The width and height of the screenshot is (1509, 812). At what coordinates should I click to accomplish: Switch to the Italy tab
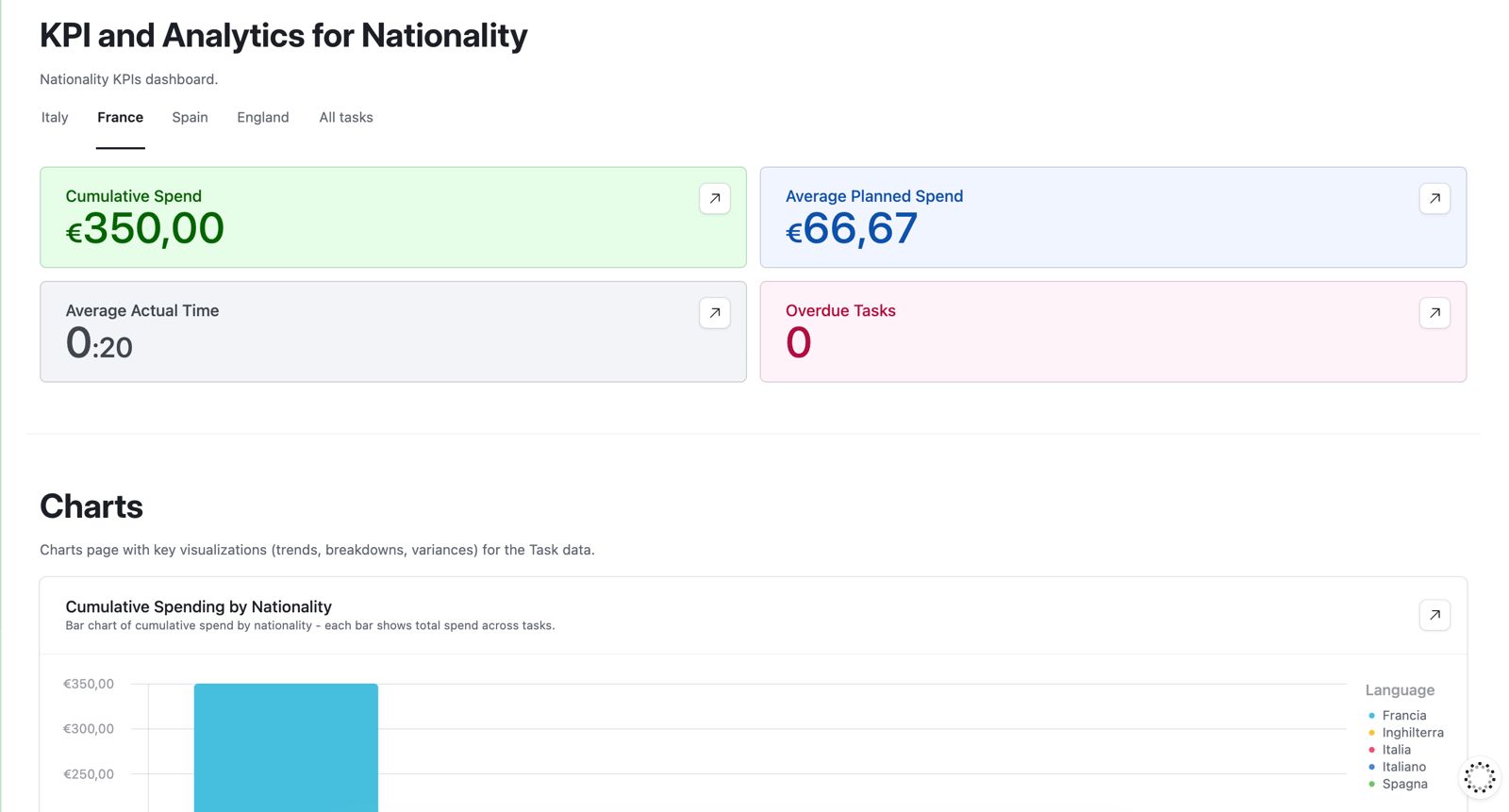tap(55, 118)
